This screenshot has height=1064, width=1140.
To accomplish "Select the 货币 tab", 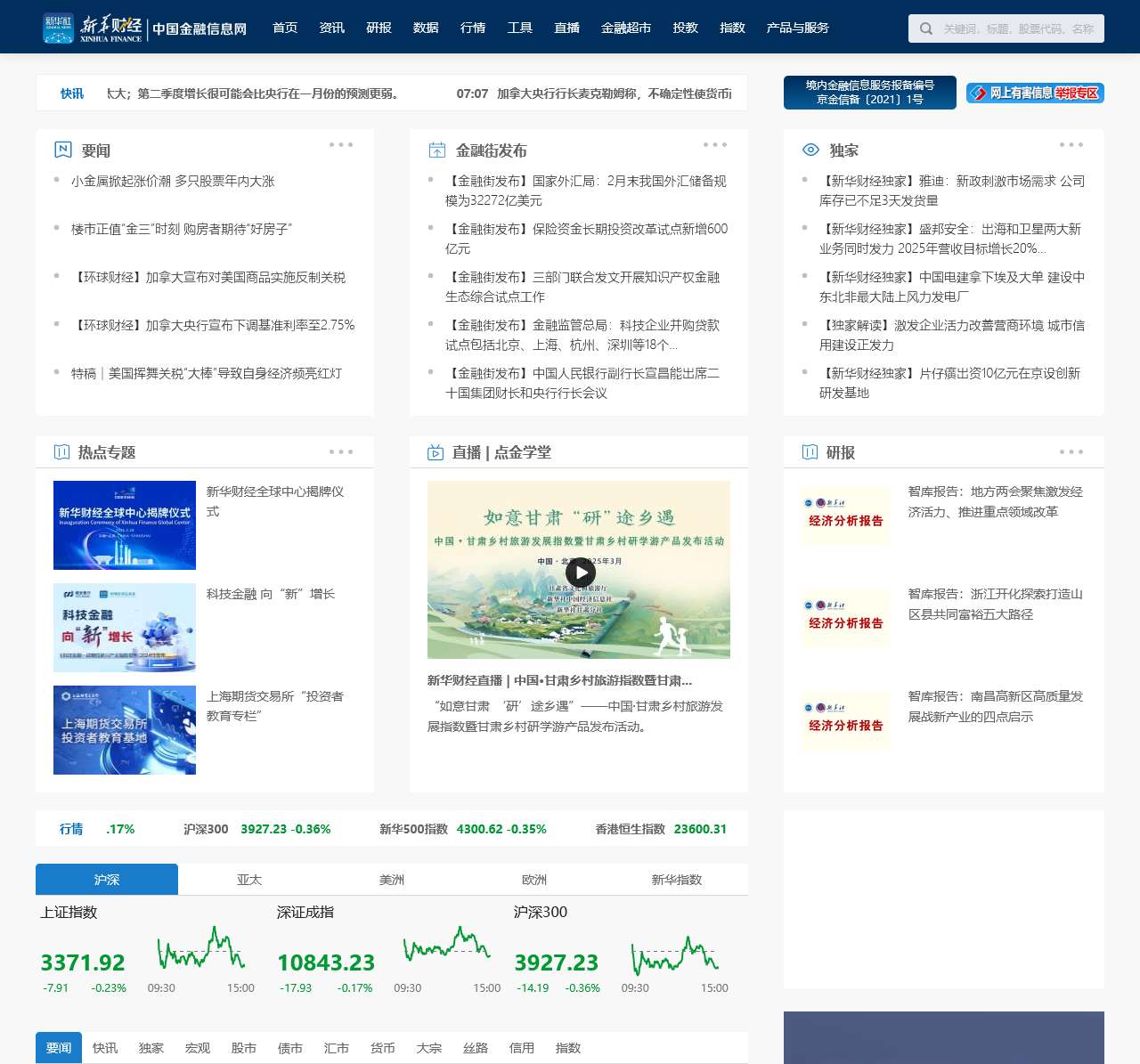I will (x=383, y=1048).
